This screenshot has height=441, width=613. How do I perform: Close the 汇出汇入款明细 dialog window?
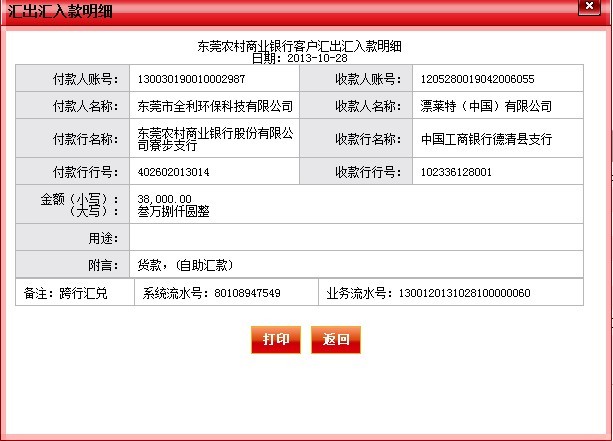click(x=589, y=6)
